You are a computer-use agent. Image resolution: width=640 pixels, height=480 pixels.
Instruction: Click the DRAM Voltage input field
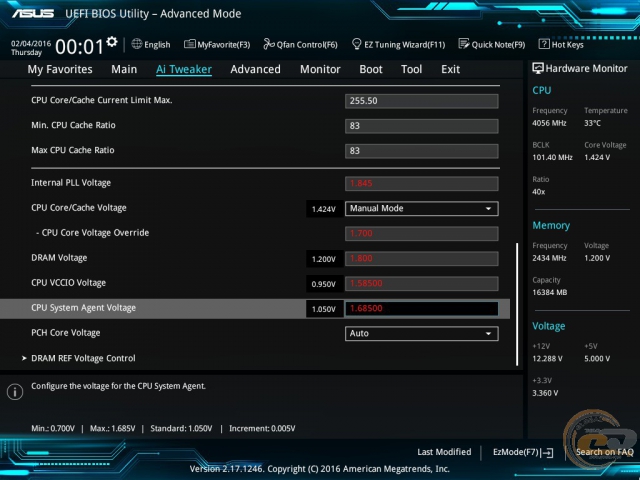422,258
